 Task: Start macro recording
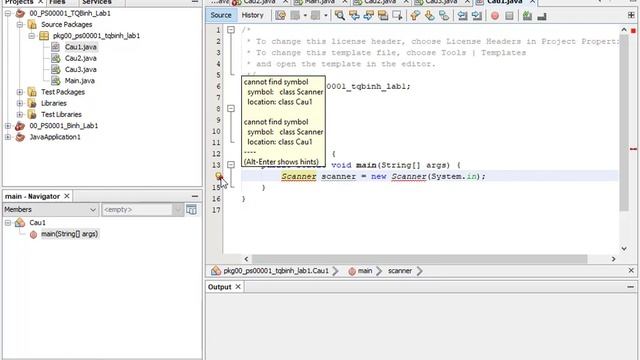pyautogui.click(x=495, y=16)
